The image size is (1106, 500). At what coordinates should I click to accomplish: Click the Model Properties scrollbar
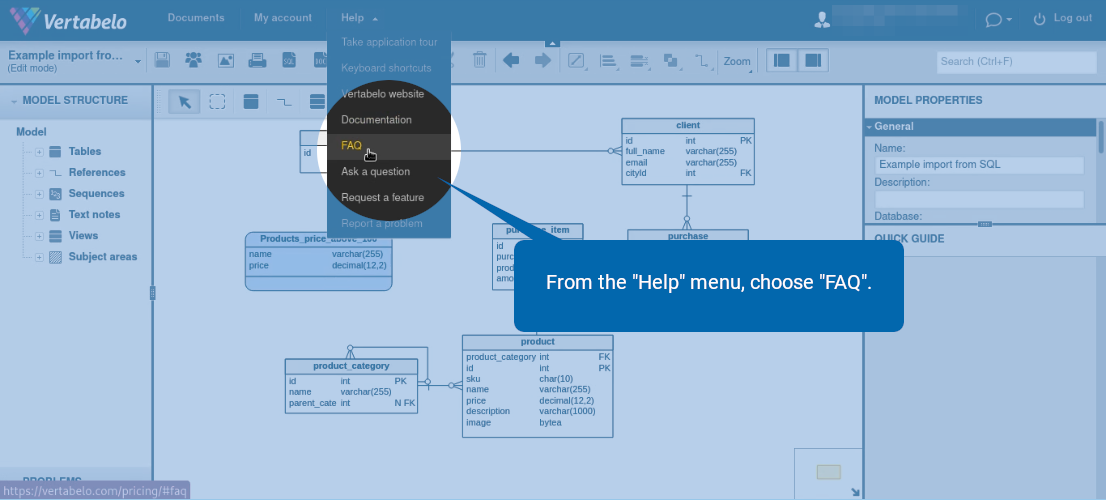1101,137
